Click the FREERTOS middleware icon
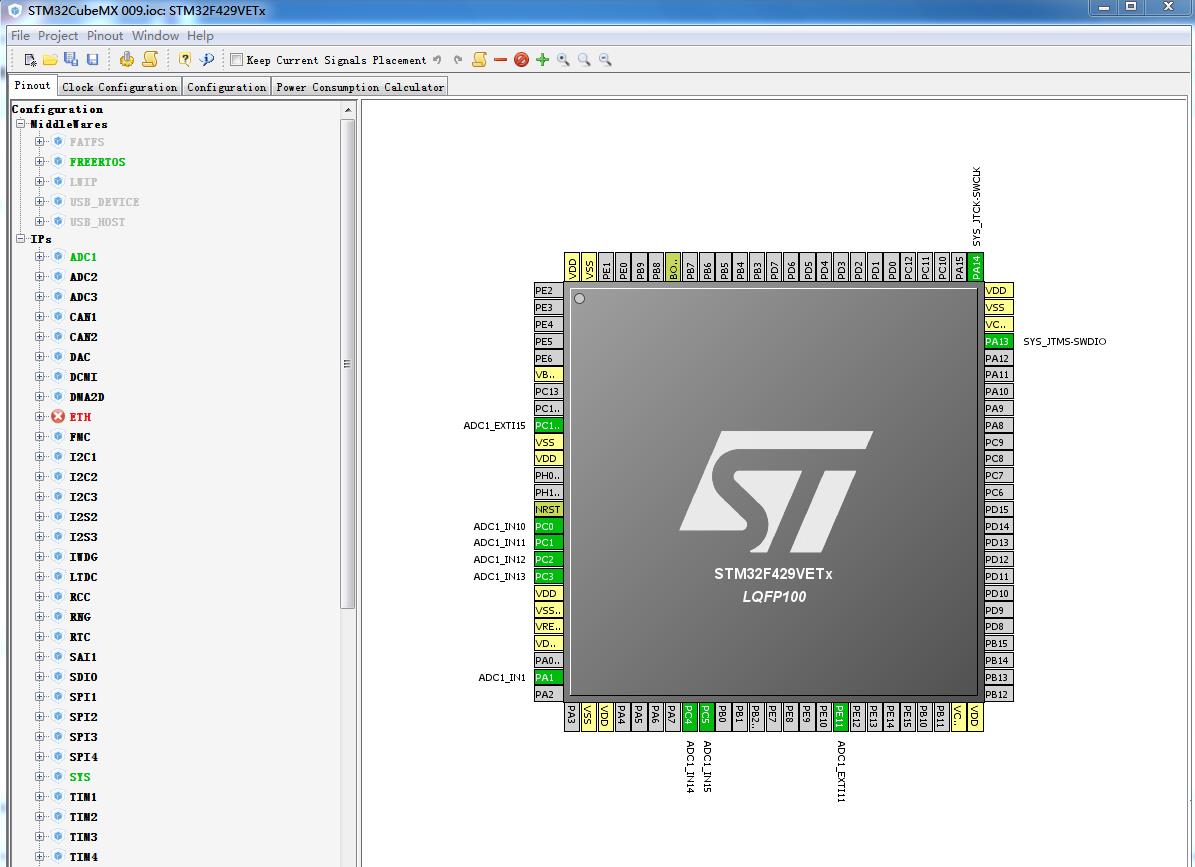The width and height of the screenshot is (1195, 867). point(58,162)
